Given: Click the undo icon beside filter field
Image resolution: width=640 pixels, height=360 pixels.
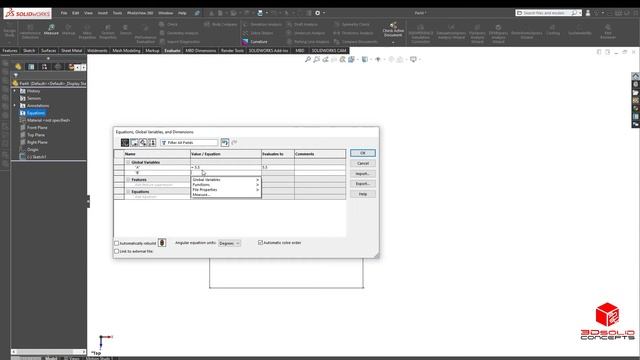Looking at the screenshot, I should coord(225,142).
